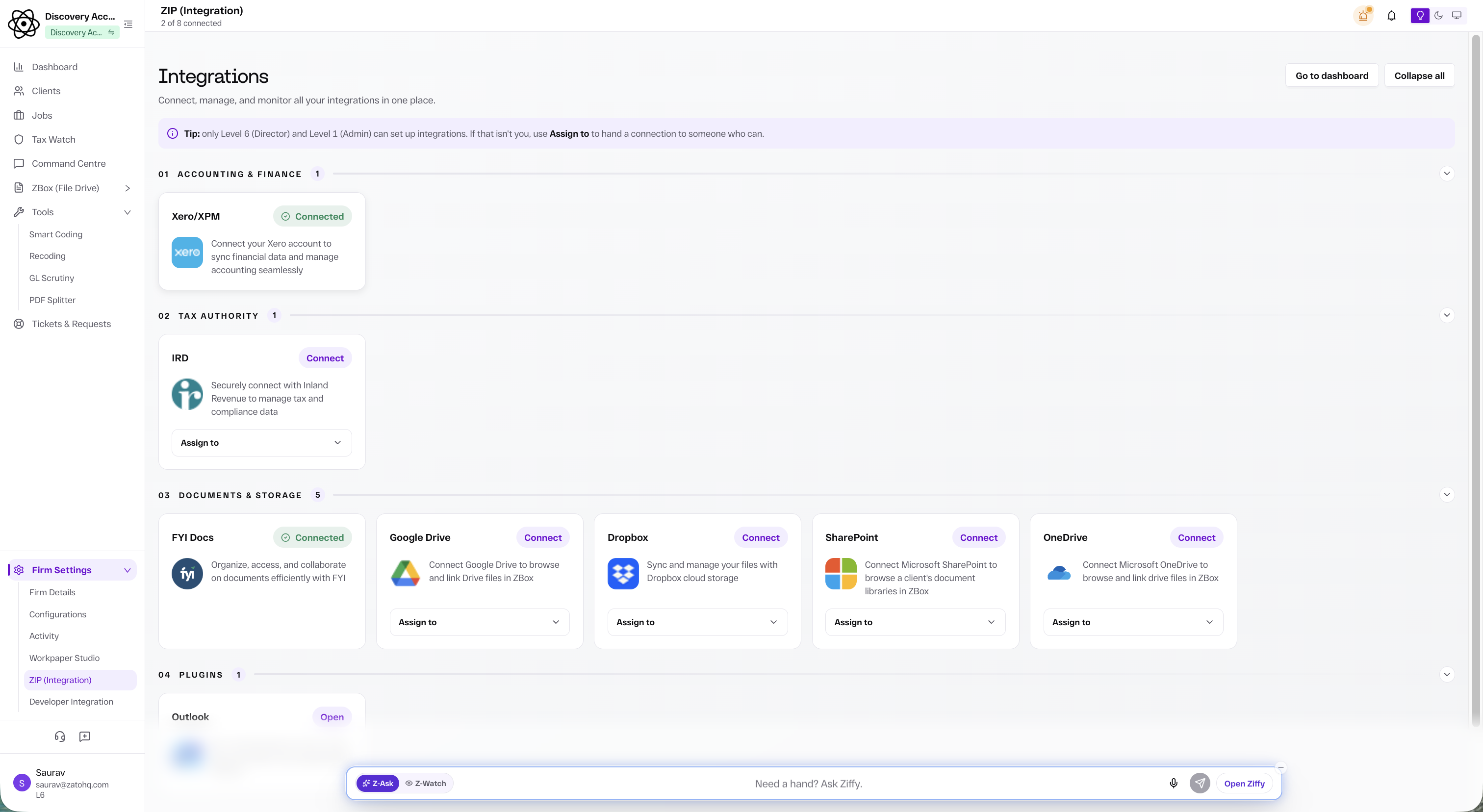Click the Dropbox logo icon
1483x812 pixels.
623,574
